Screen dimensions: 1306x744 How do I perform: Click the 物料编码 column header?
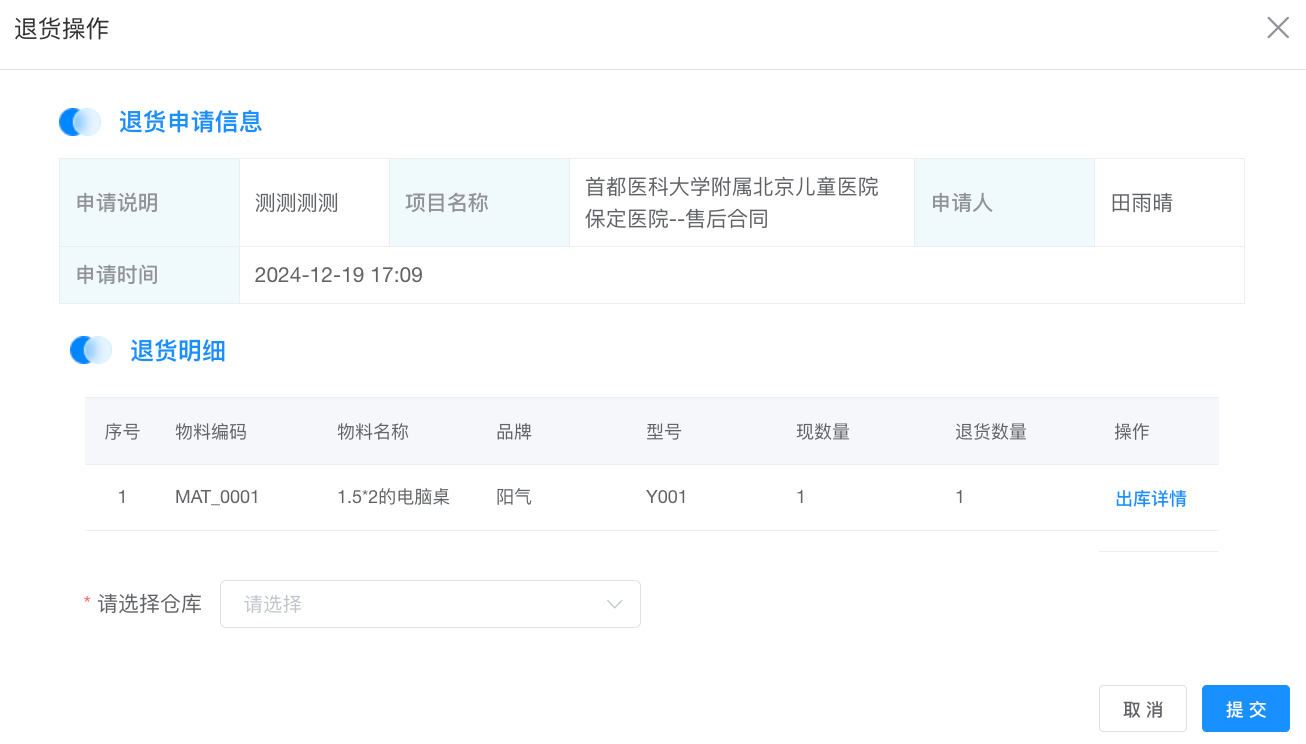point(210,432)
